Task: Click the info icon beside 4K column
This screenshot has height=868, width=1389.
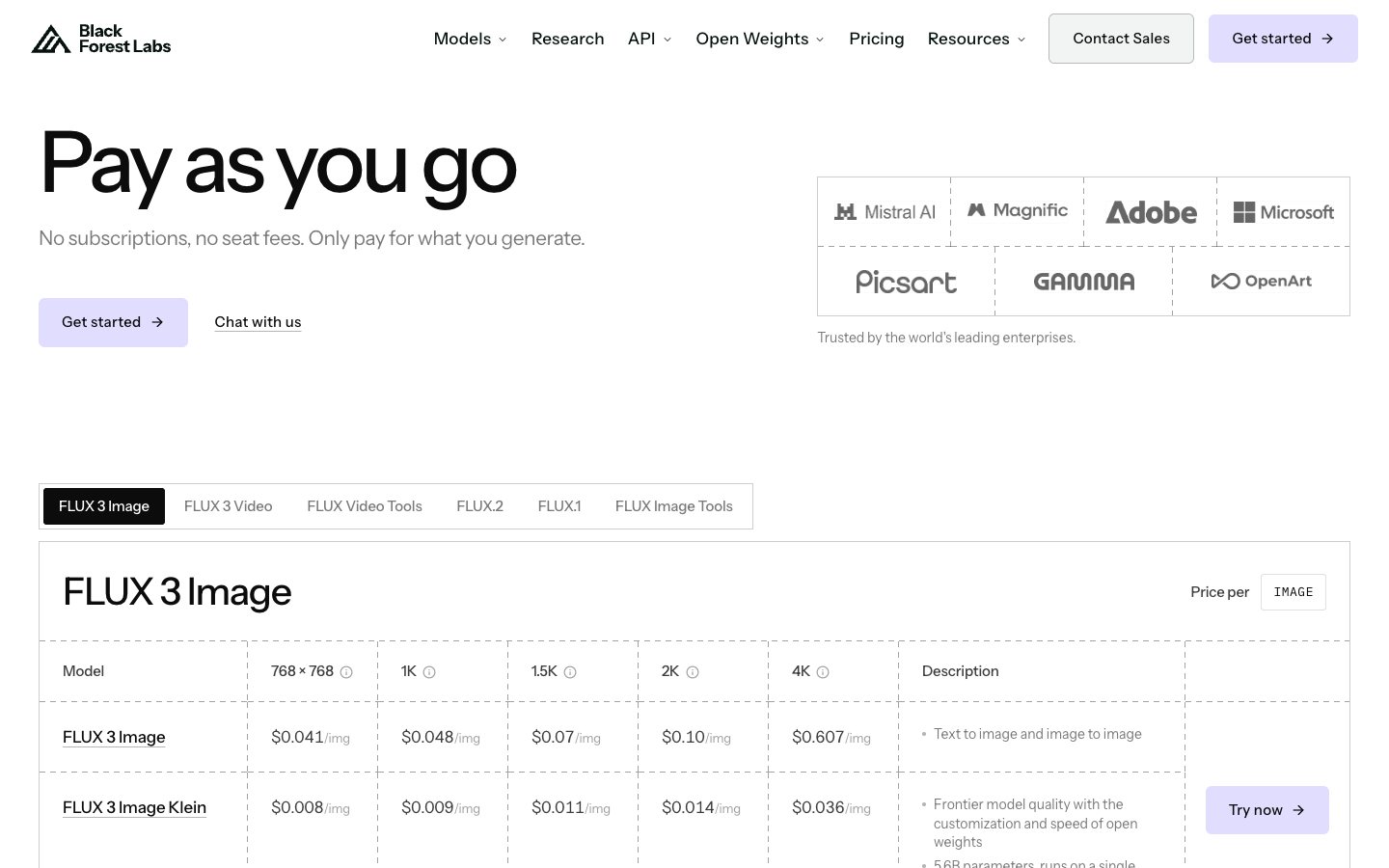Action: [x=823, y=672]
